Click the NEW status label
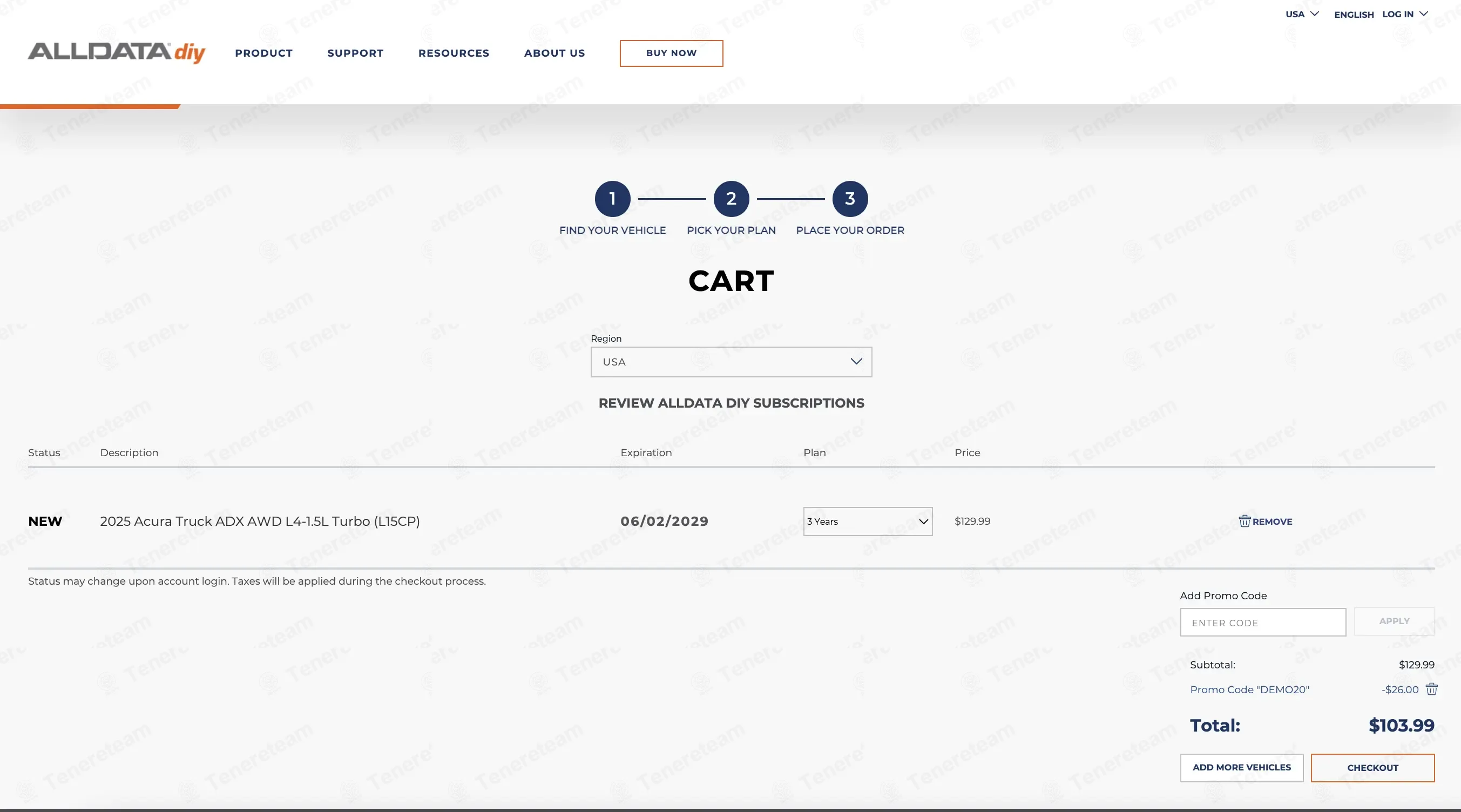This screenshot has width=1461, height=812. tap(45, 521)
